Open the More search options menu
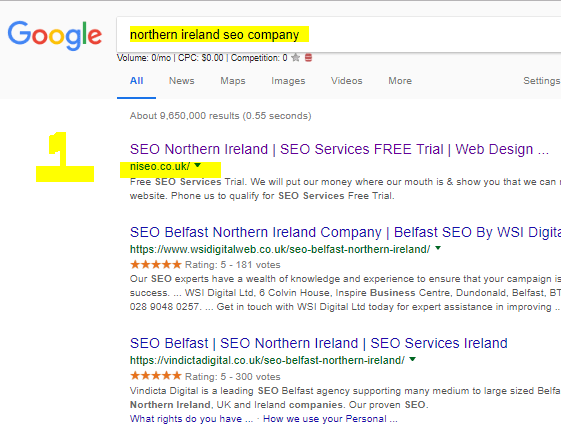Image resolution: width=561 pixels, height=448 pixels. (400, 81)
